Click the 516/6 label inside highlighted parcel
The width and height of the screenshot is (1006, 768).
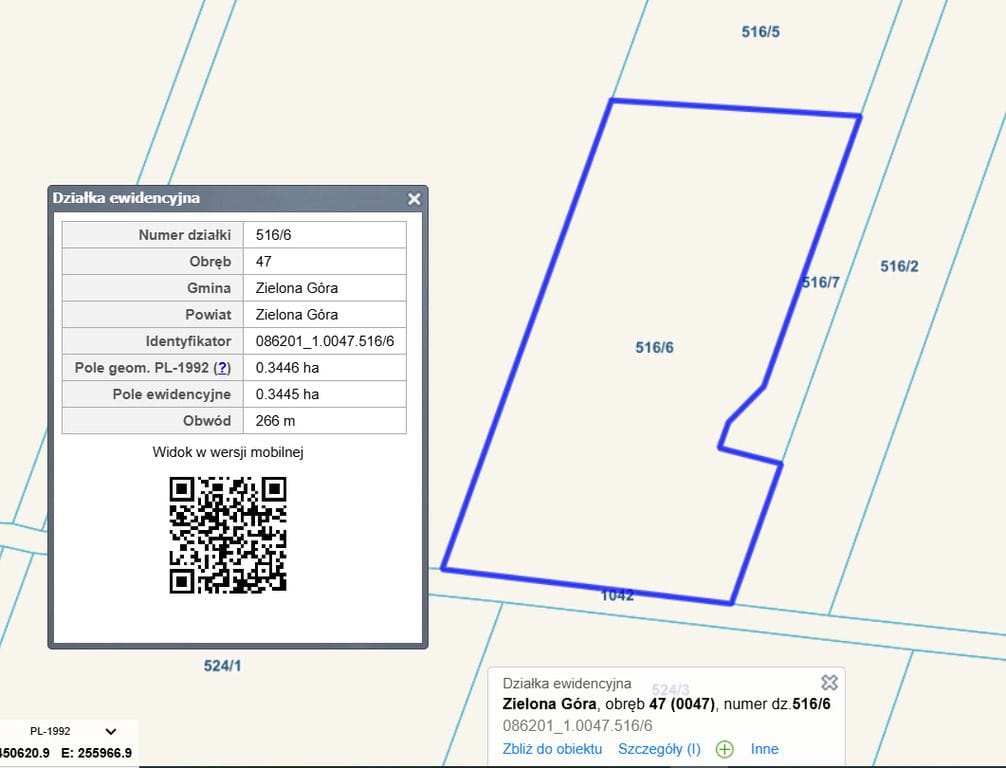point(654,348)
